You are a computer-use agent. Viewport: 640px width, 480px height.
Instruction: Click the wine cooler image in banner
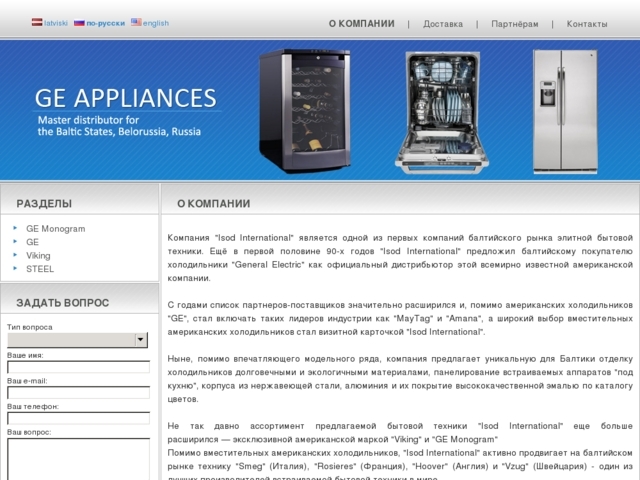pos(305,110)
